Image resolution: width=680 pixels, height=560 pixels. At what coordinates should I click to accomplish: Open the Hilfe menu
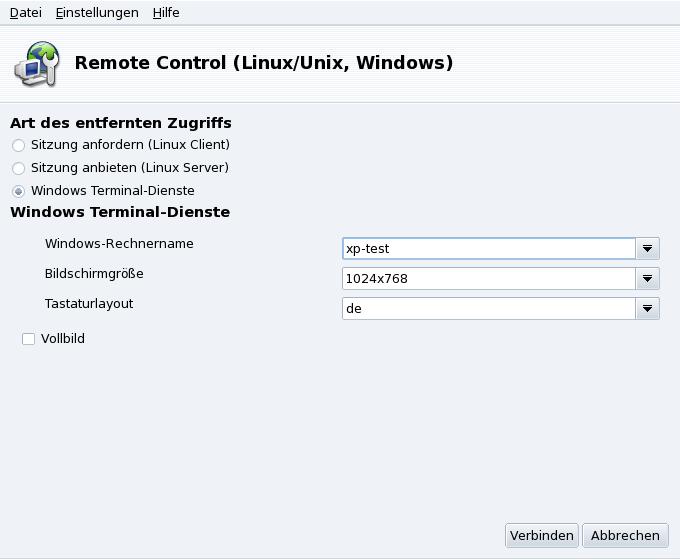(166, 13)
